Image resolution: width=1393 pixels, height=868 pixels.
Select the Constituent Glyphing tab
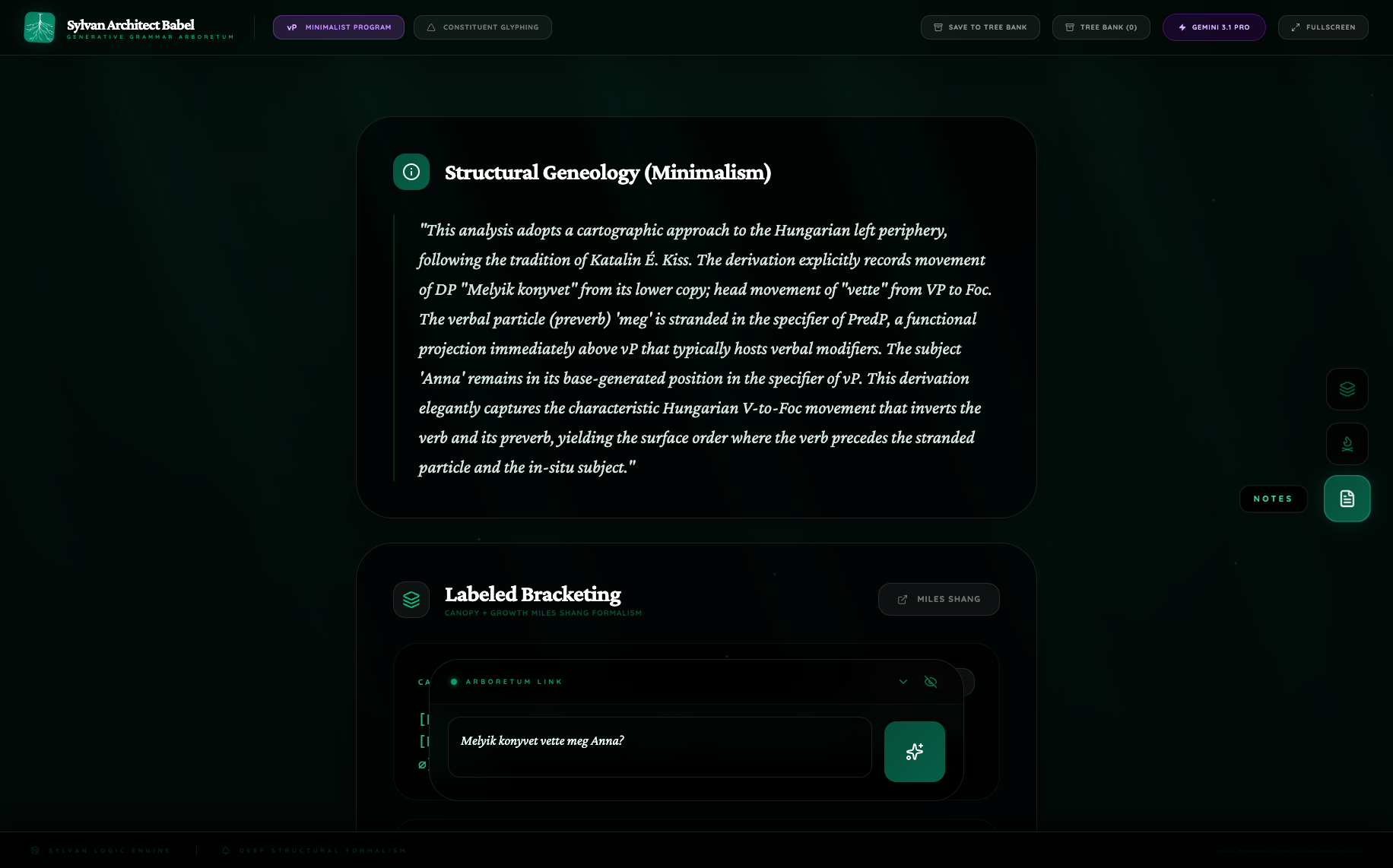click(x=482, y=27)
